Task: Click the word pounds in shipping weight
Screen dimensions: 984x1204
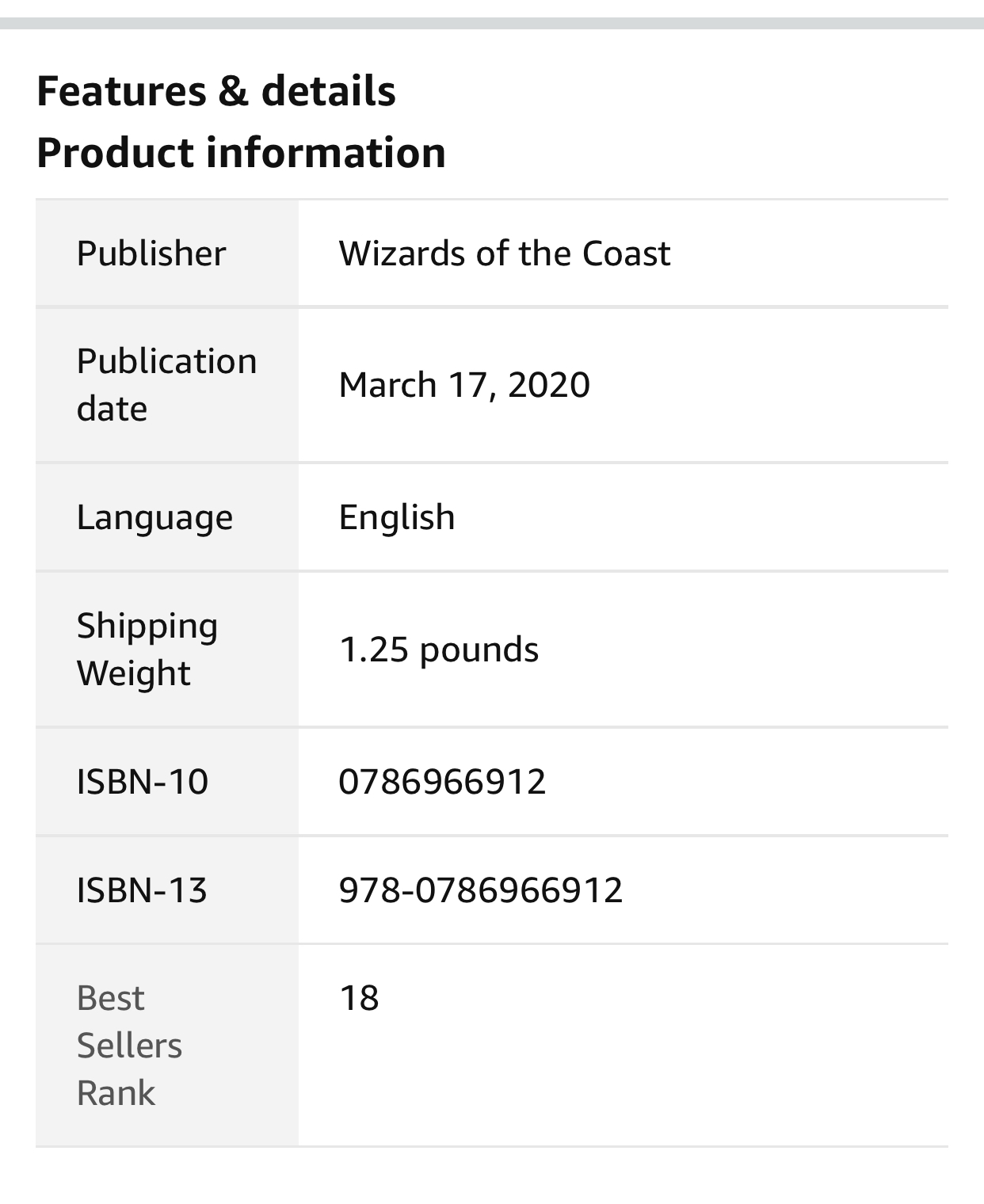Action: click(x=479, y=650)
